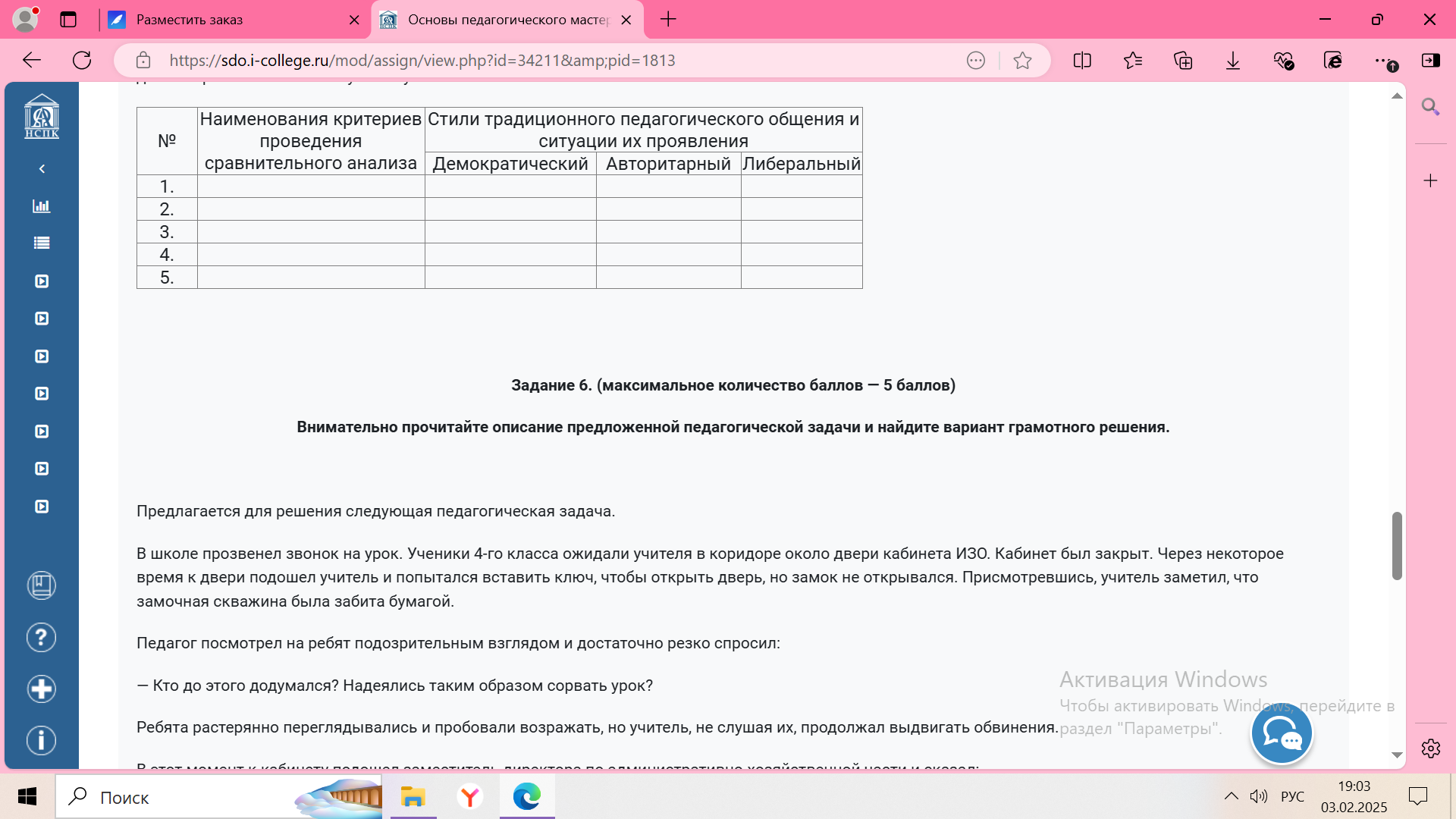Click the НСПК college logo in sidebar

click(42, 116)
